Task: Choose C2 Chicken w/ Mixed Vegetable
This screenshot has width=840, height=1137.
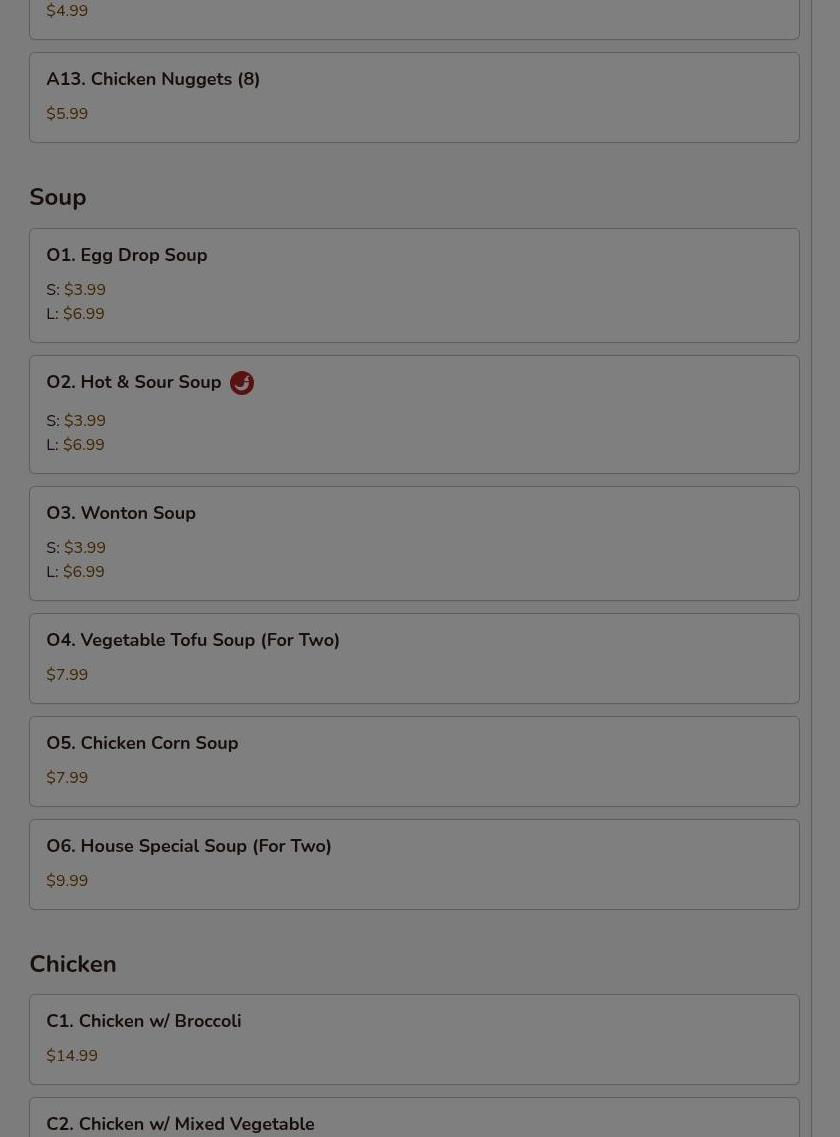Action: (180, 1124)
